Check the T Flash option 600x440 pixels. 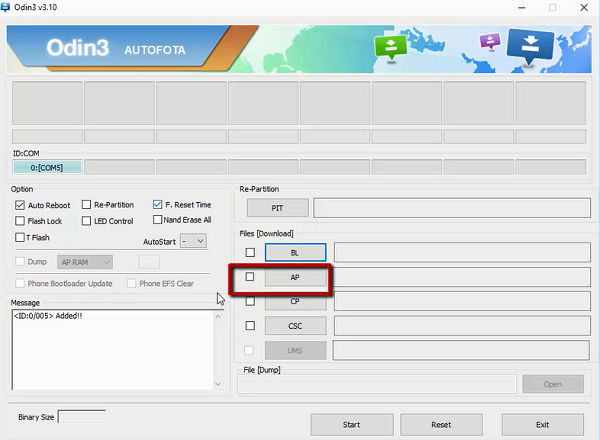point(20,237)
